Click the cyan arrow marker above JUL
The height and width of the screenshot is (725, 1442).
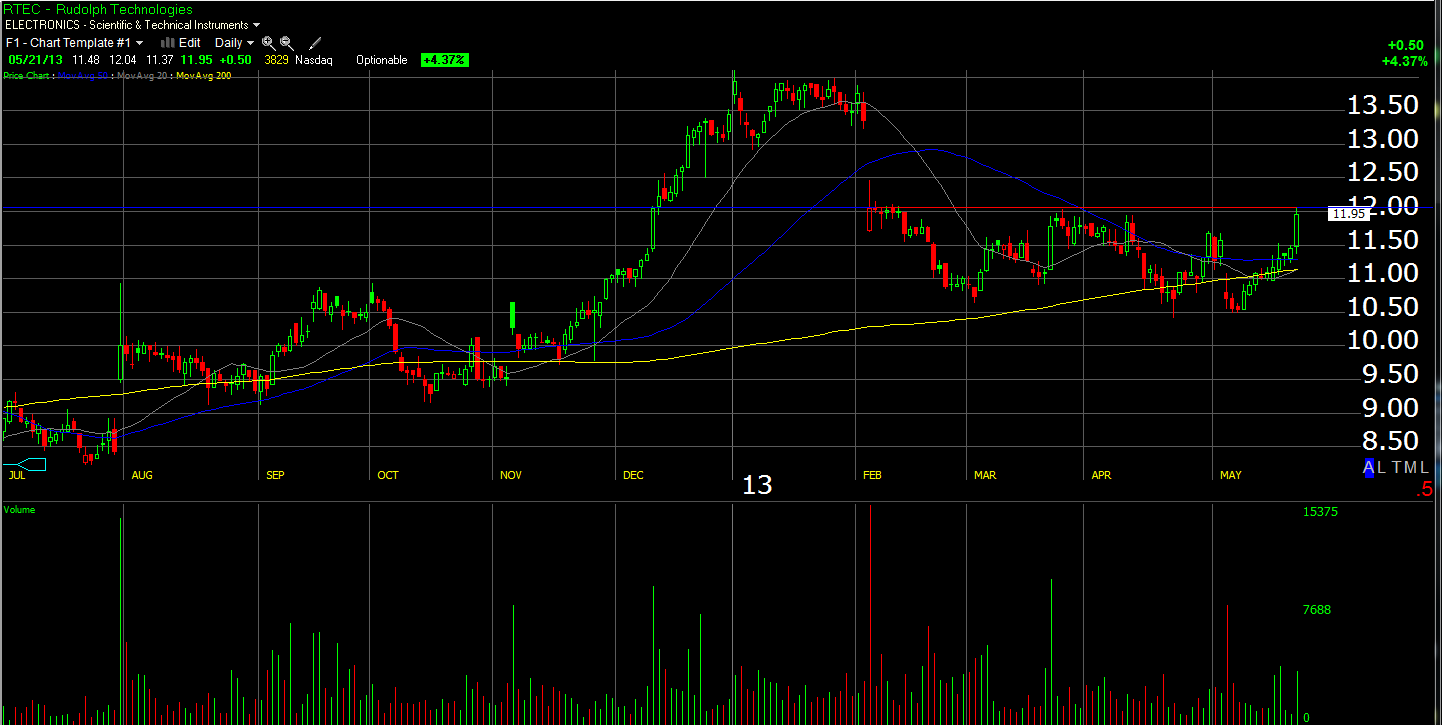point(25,464)
